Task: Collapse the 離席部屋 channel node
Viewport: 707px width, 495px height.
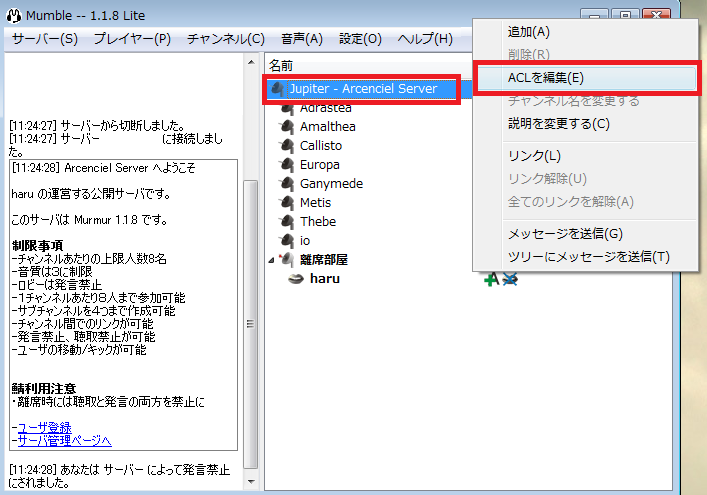Action: click(x=271, y=260)
